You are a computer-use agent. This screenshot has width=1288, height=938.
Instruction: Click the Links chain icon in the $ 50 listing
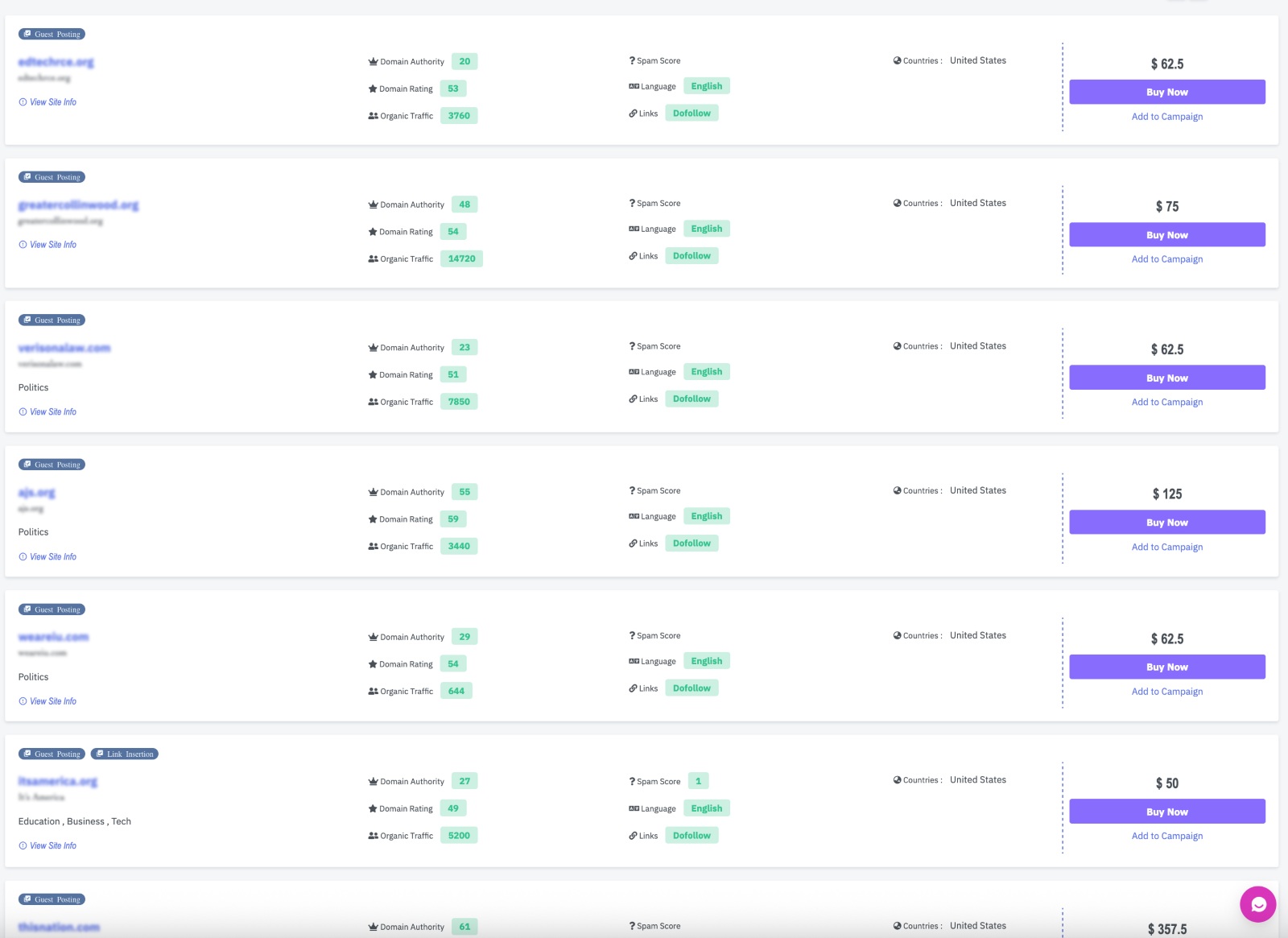point(634,836)
